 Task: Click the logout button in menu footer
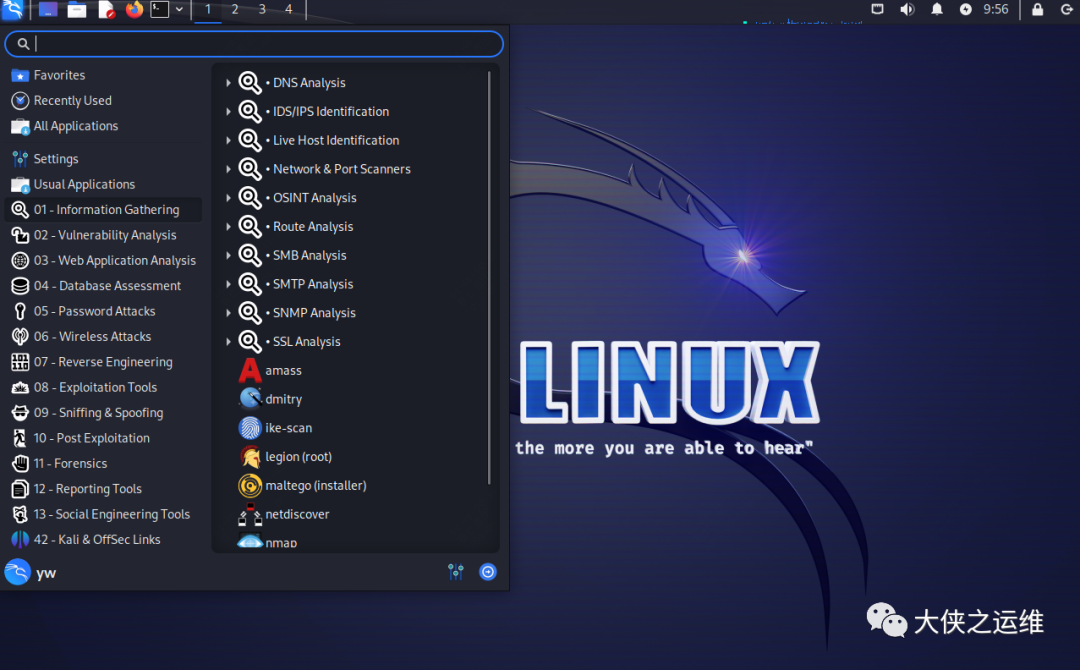[x=488, y=572]
